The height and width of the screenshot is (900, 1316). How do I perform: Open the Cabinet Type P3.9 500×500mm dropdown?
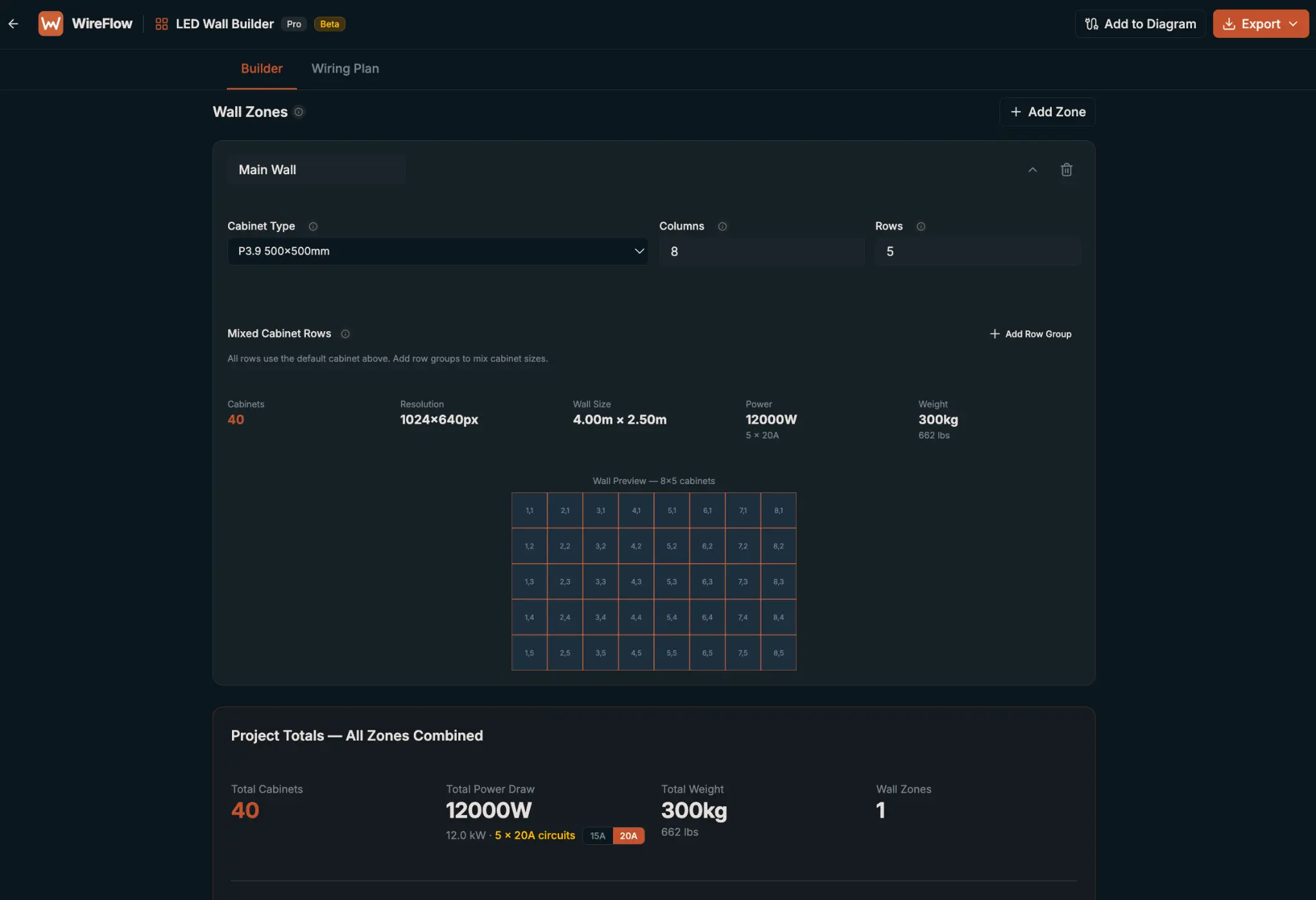coord(438,251)
